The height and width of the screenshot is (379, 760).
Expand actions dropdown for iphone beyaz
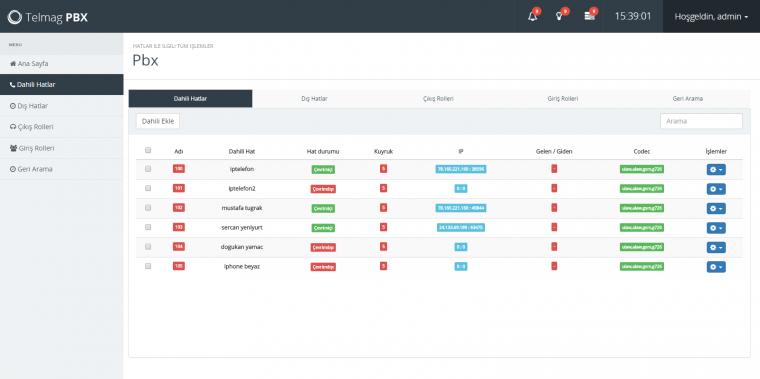click(x=716, y=267)
